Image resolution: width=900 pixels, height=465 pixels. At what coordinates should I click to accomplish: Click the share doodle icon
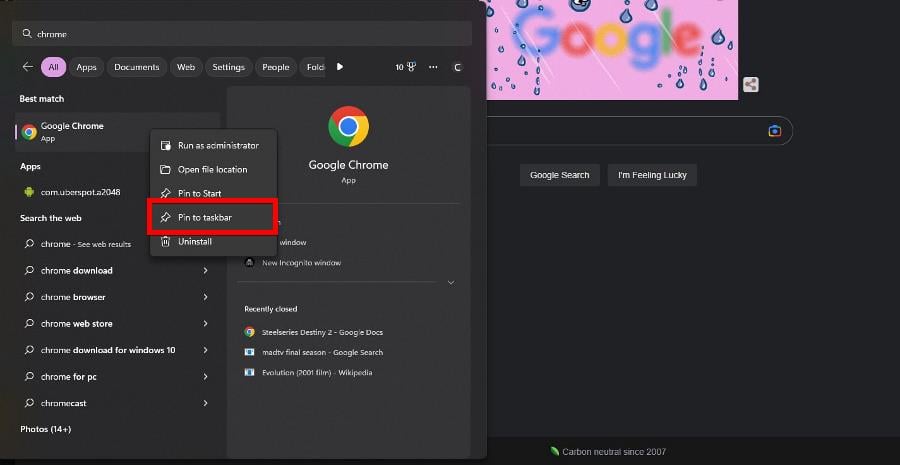tap(750, 85)
